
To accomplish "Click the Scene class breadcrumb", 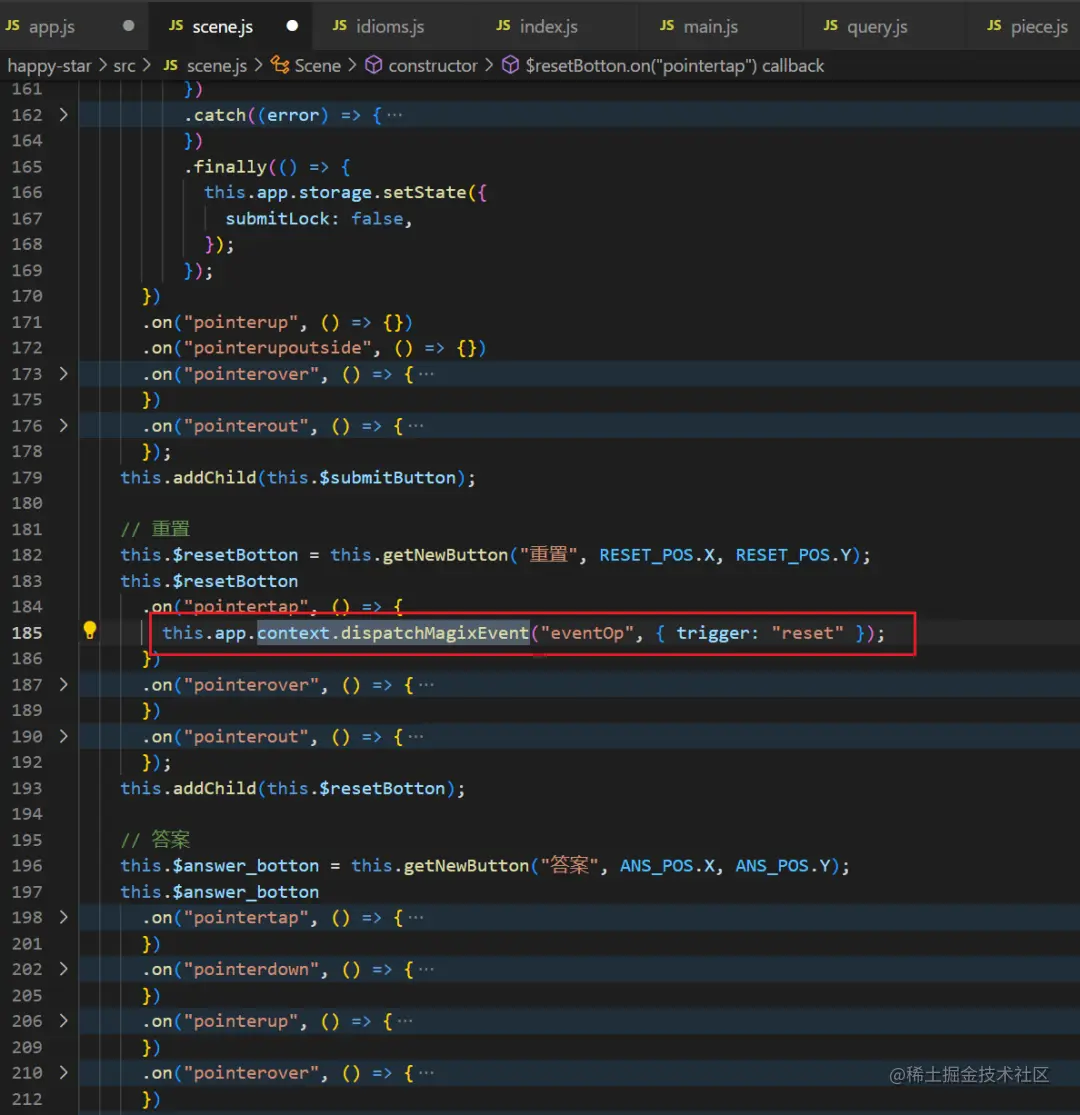I will point(317,65).
